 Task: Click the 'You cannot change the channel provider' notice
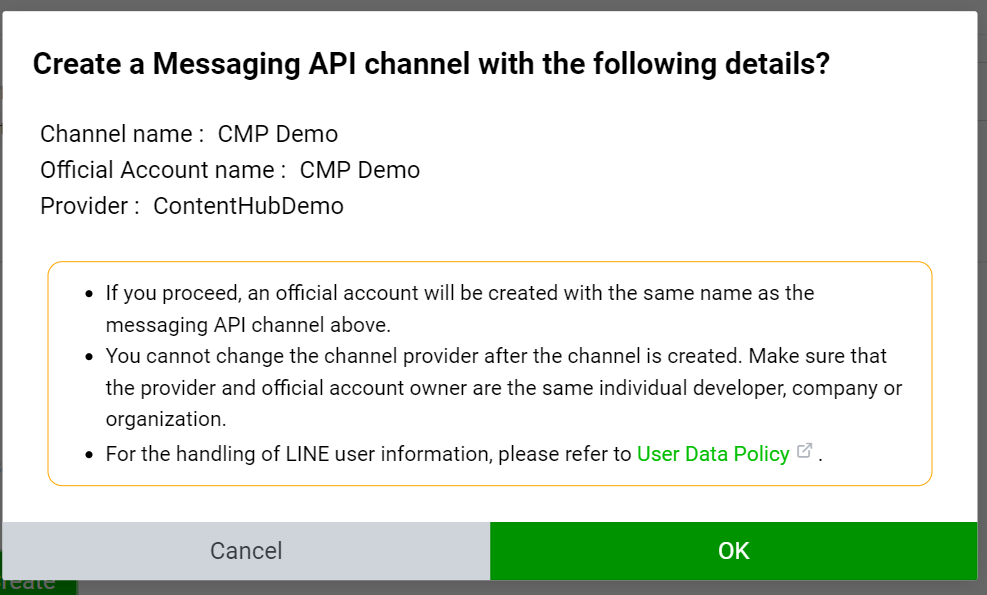click(x=504, y=387)
